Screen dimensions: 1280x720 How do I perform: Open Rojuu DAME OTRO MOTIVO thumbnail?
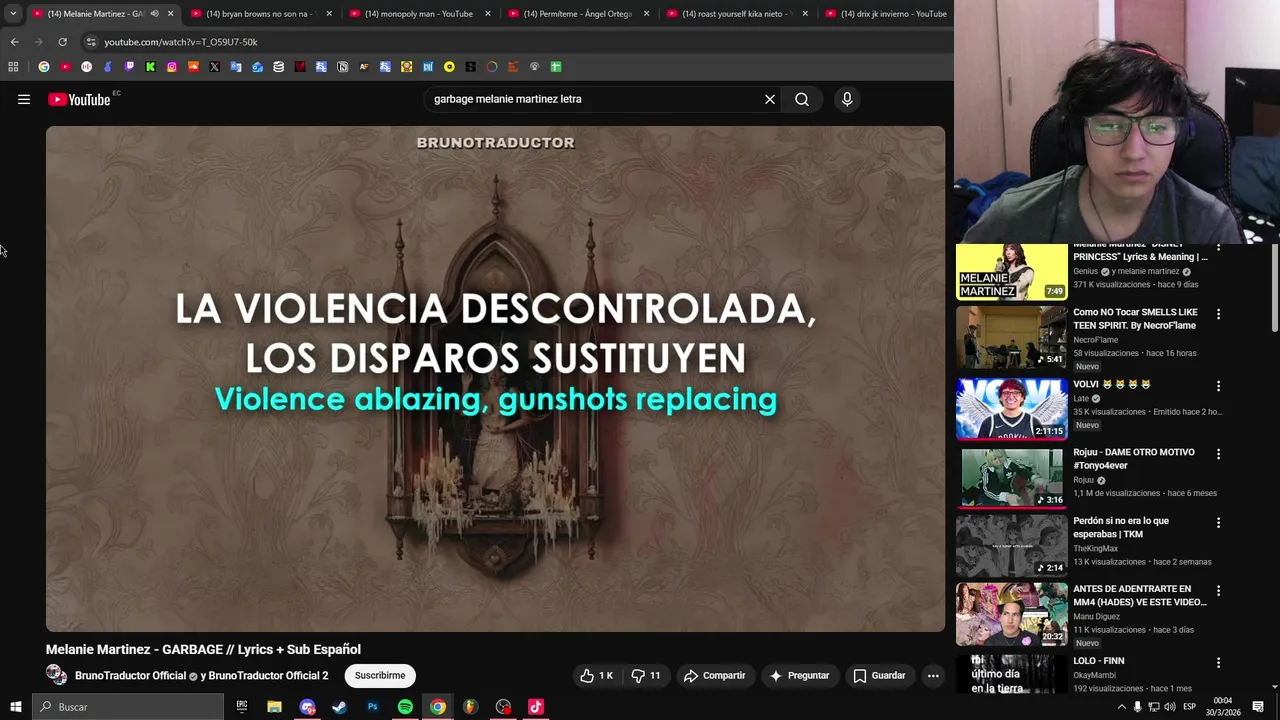click(x=1011, y=477)
